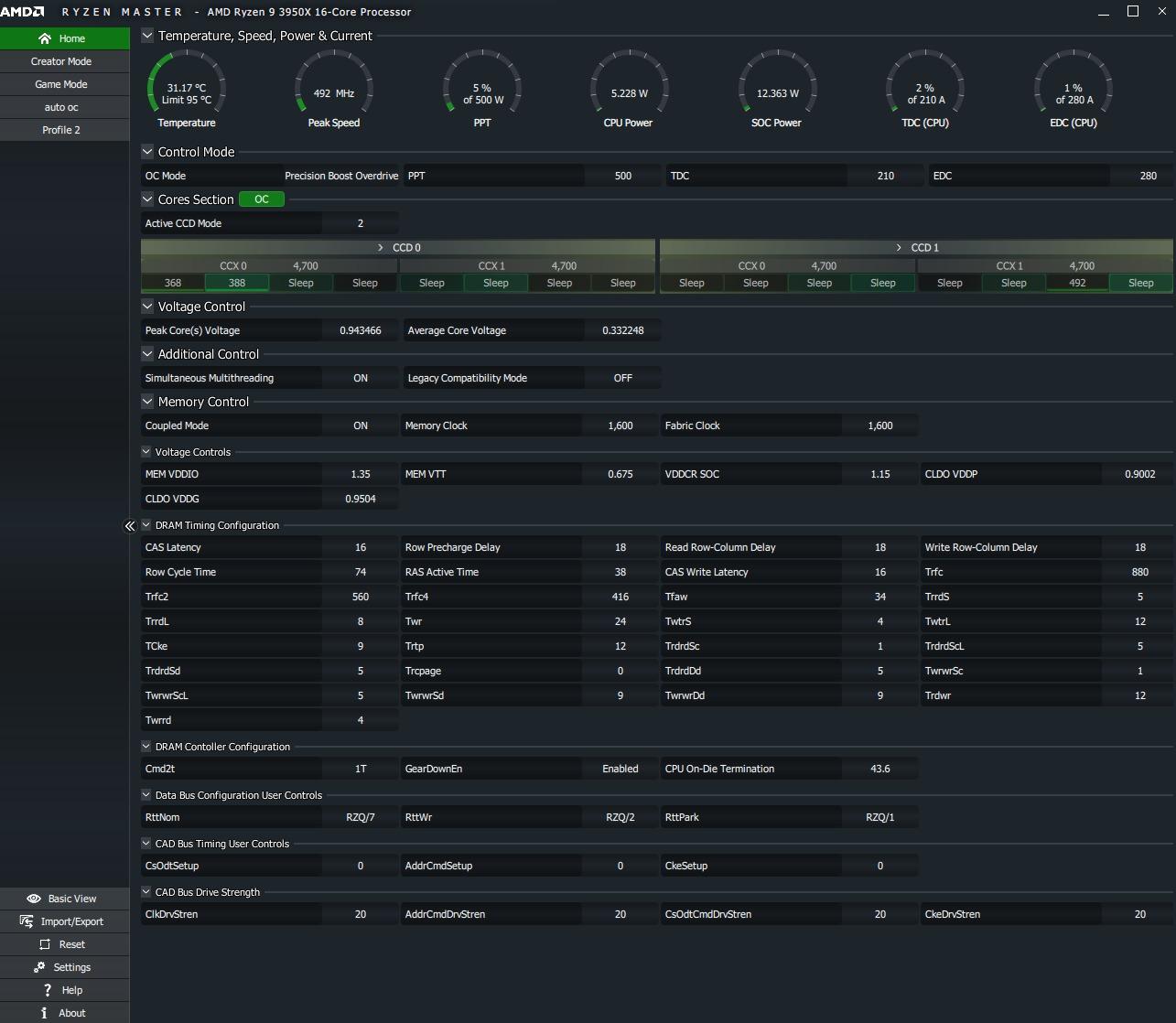The image size is (1176, 1023).
Task: Toggle Legacy Compatibility Mode OFF value
Action: (622, 378)
